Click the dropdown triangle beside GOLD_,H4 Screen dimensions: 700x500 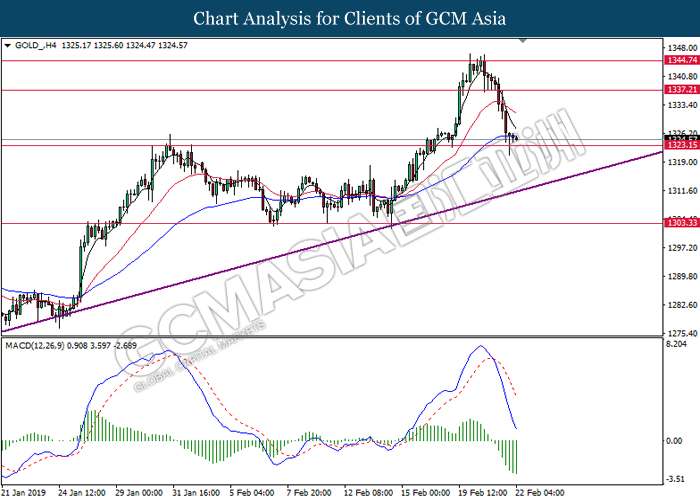(x=8, y=46)
